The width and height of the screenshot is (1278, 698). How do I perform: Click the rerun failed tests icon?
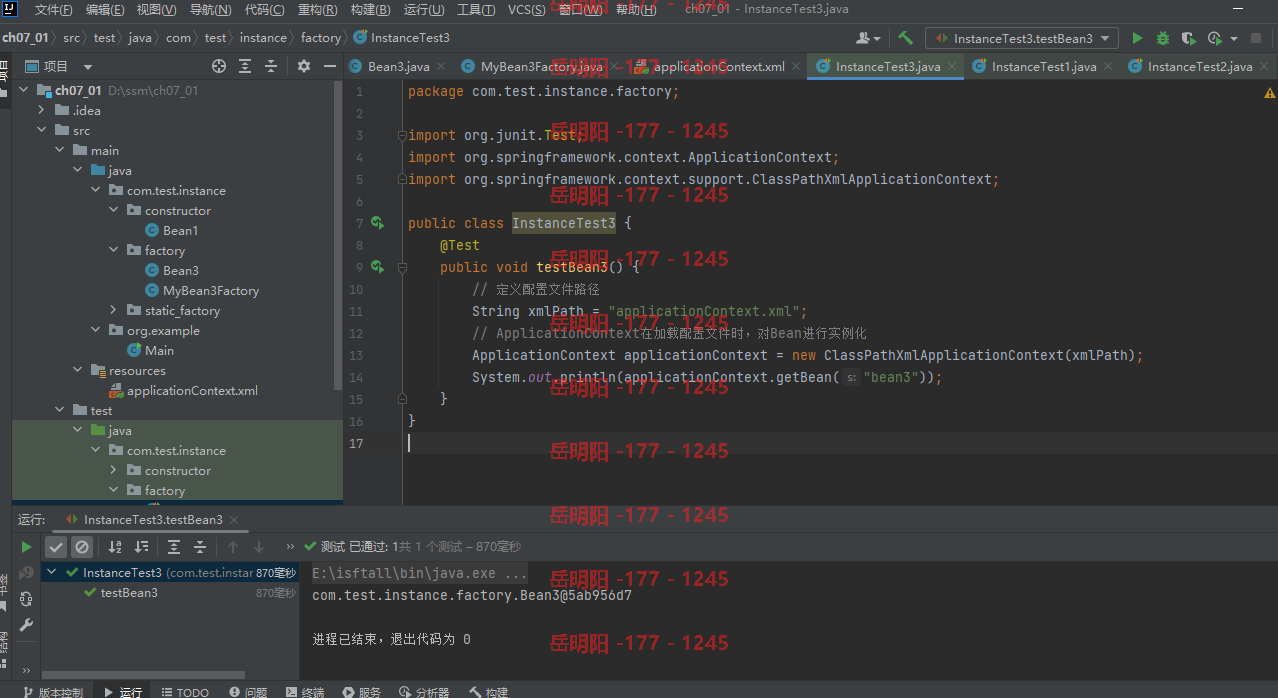[27, 573]
